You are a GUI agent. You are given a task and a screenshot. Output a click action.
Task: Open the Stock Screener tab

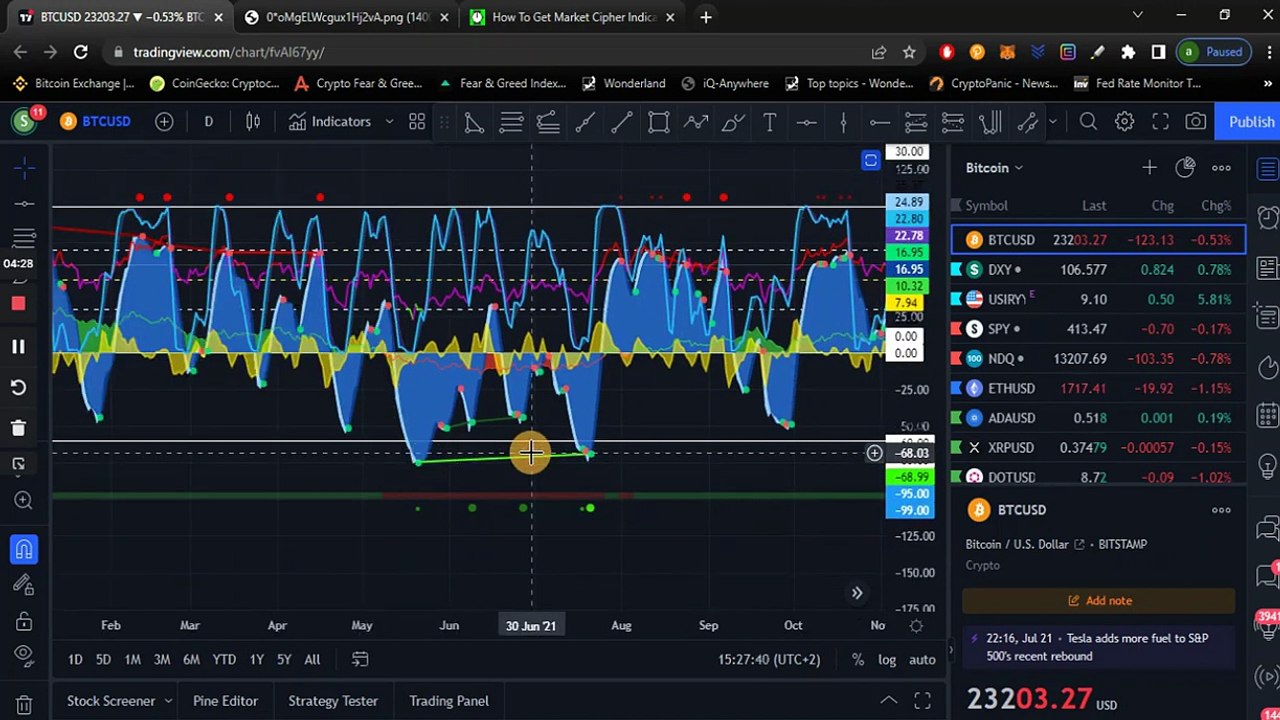[111, 701]
